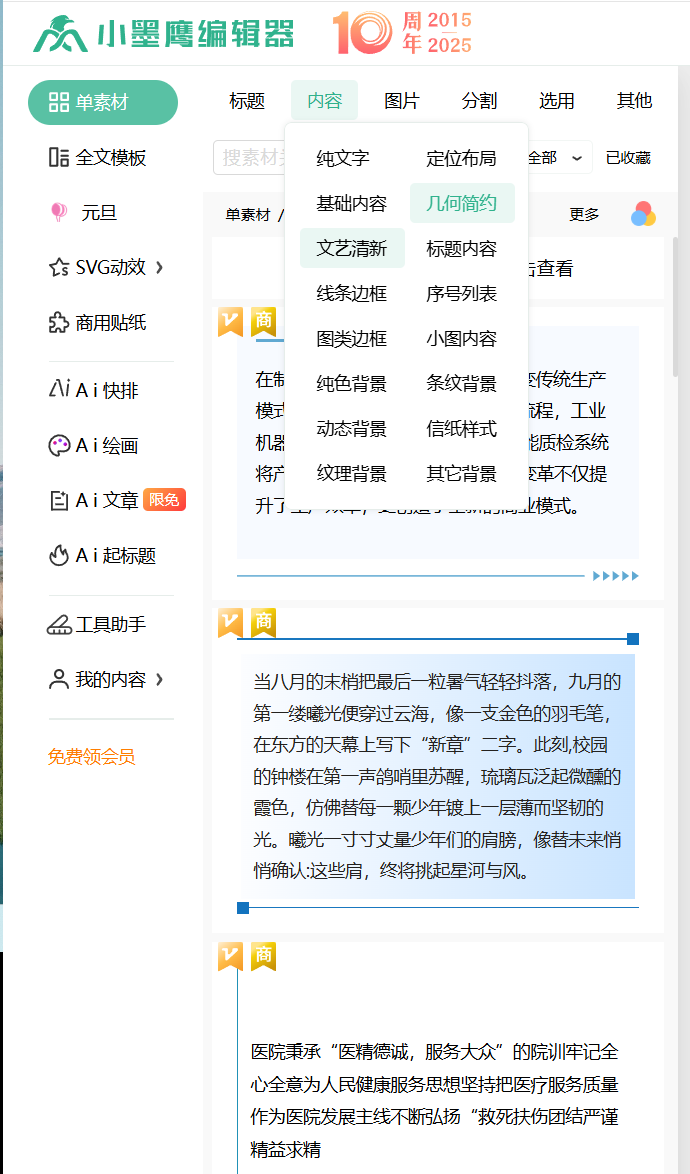This screenshot has width=690, height=1174.
Task: Click the 免费领会员 link
Action: tap(91, 757)
